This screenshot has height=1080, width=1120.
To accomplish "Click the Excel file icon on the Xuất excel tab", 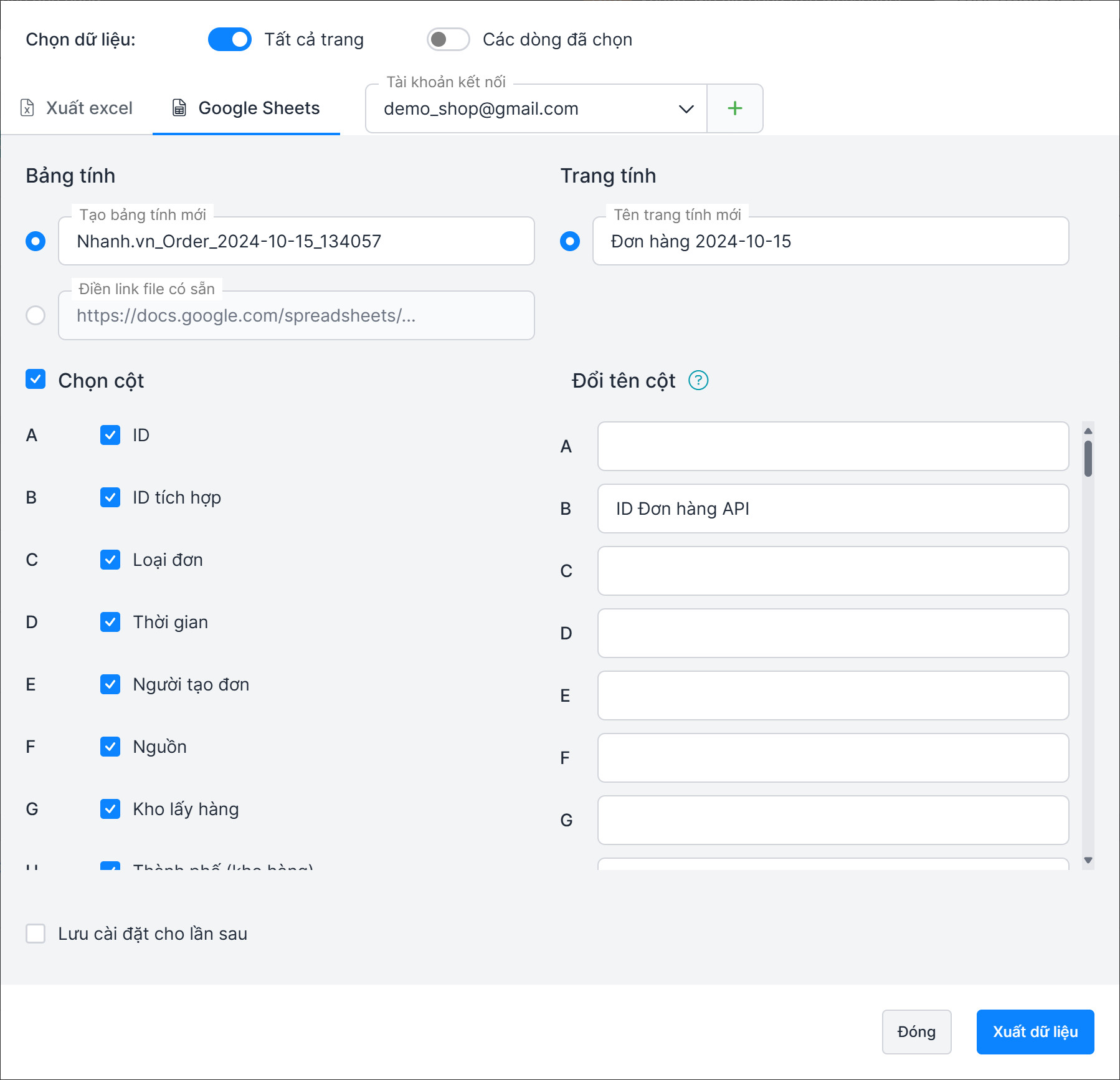I will [x=27, y=108].
